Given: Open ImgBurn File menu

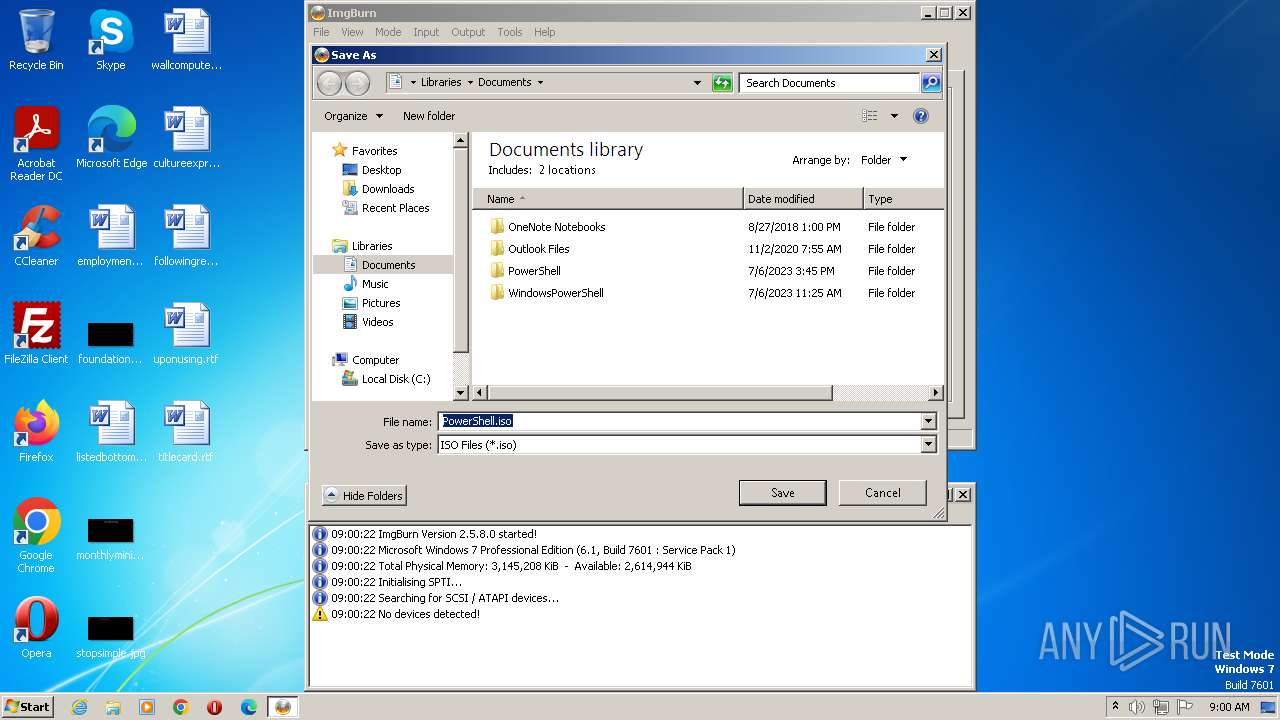Looking at the screenshot, I should tap(321, 32).
